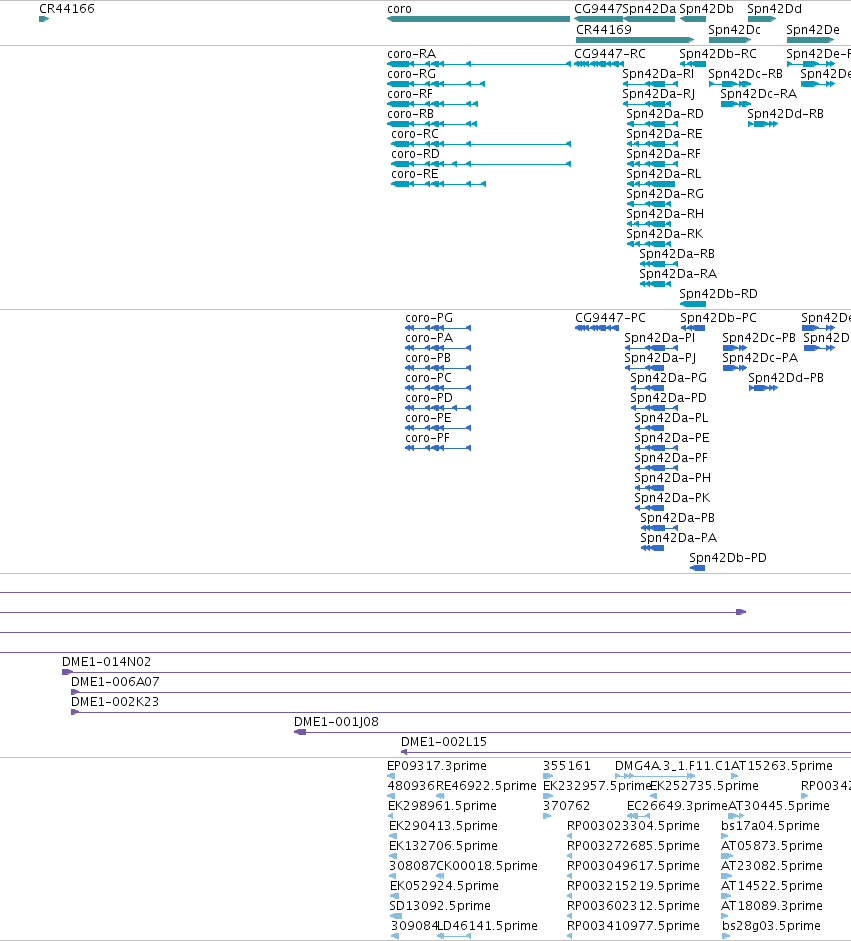Click cDNA EP09317.3prime
The width and height of the screenshot is (851, 941).
[437, 766]
